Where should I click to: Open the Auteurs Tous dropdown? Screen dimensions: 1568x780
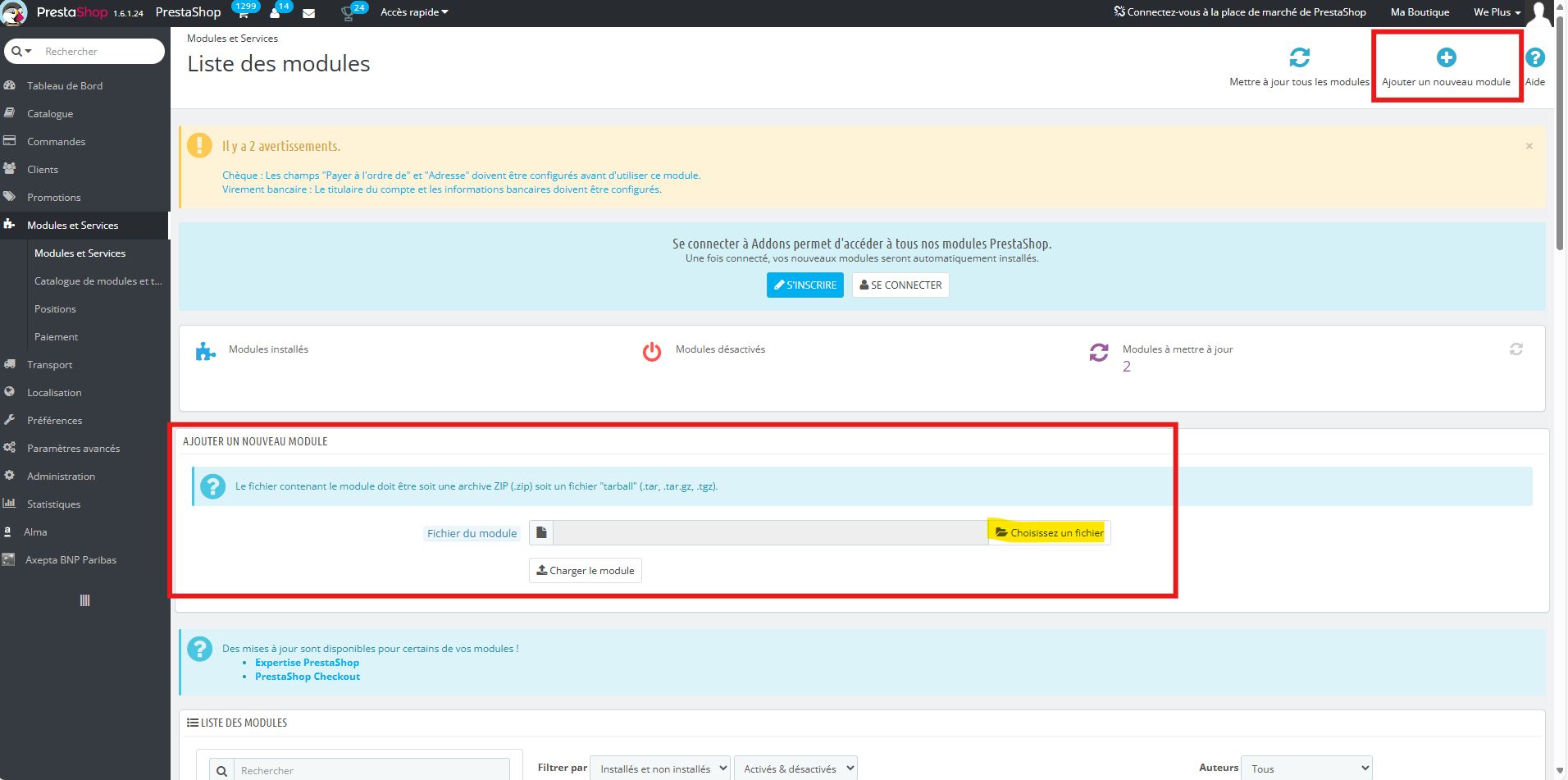pos(1306,769)
